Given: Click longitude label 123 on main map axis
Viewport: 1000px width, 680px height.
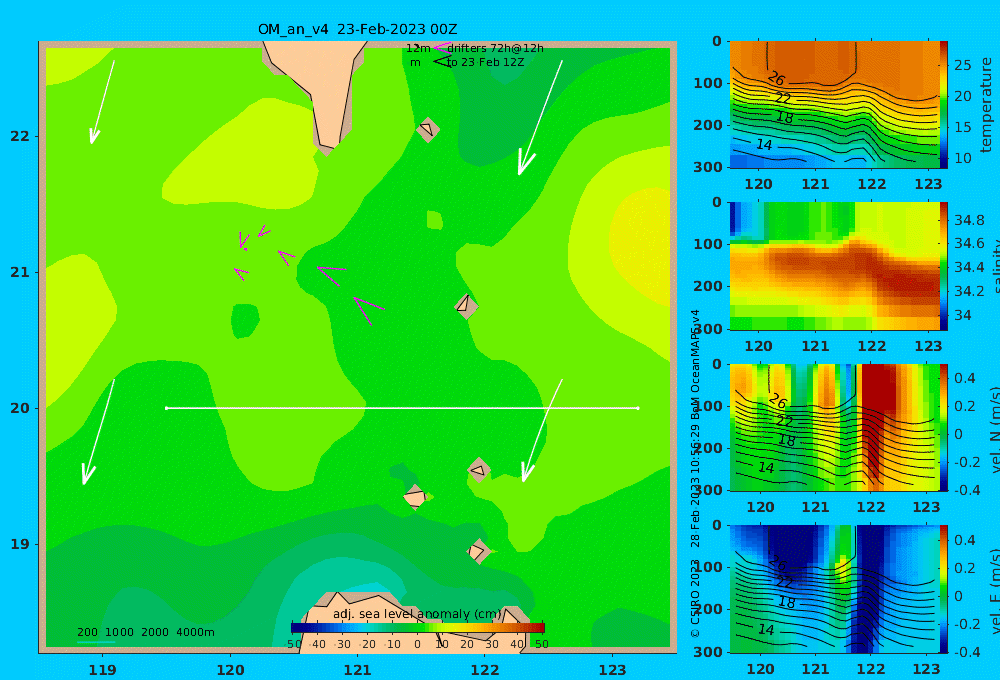Looking at the screenshot, I should pyautogui.click(x=612, y=670).
